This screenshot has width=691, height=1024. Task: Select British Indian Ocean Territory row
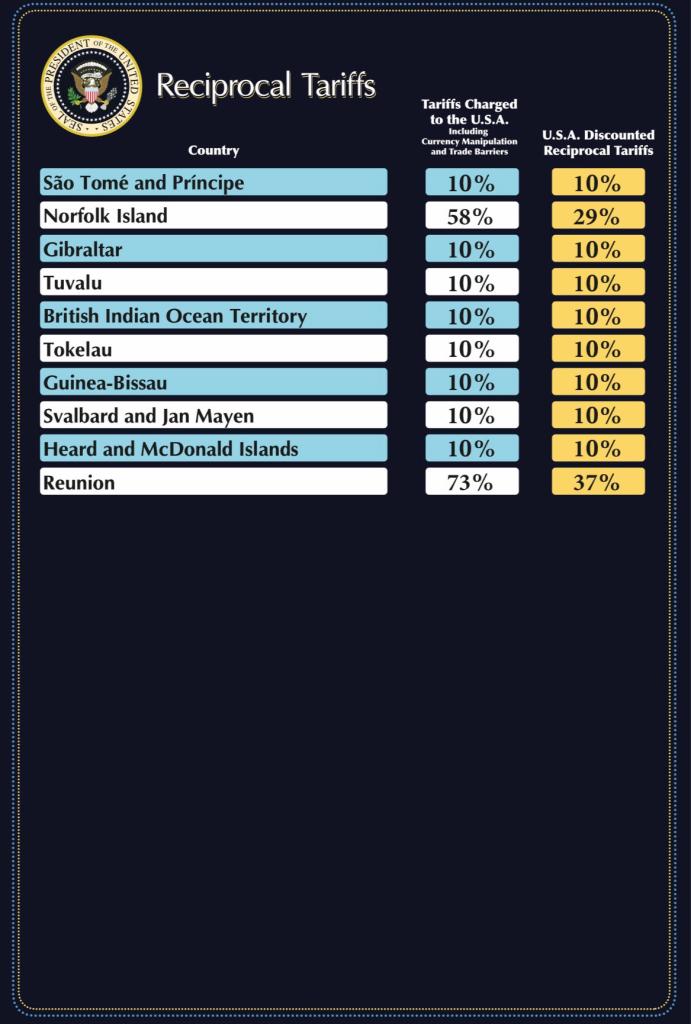213,316
